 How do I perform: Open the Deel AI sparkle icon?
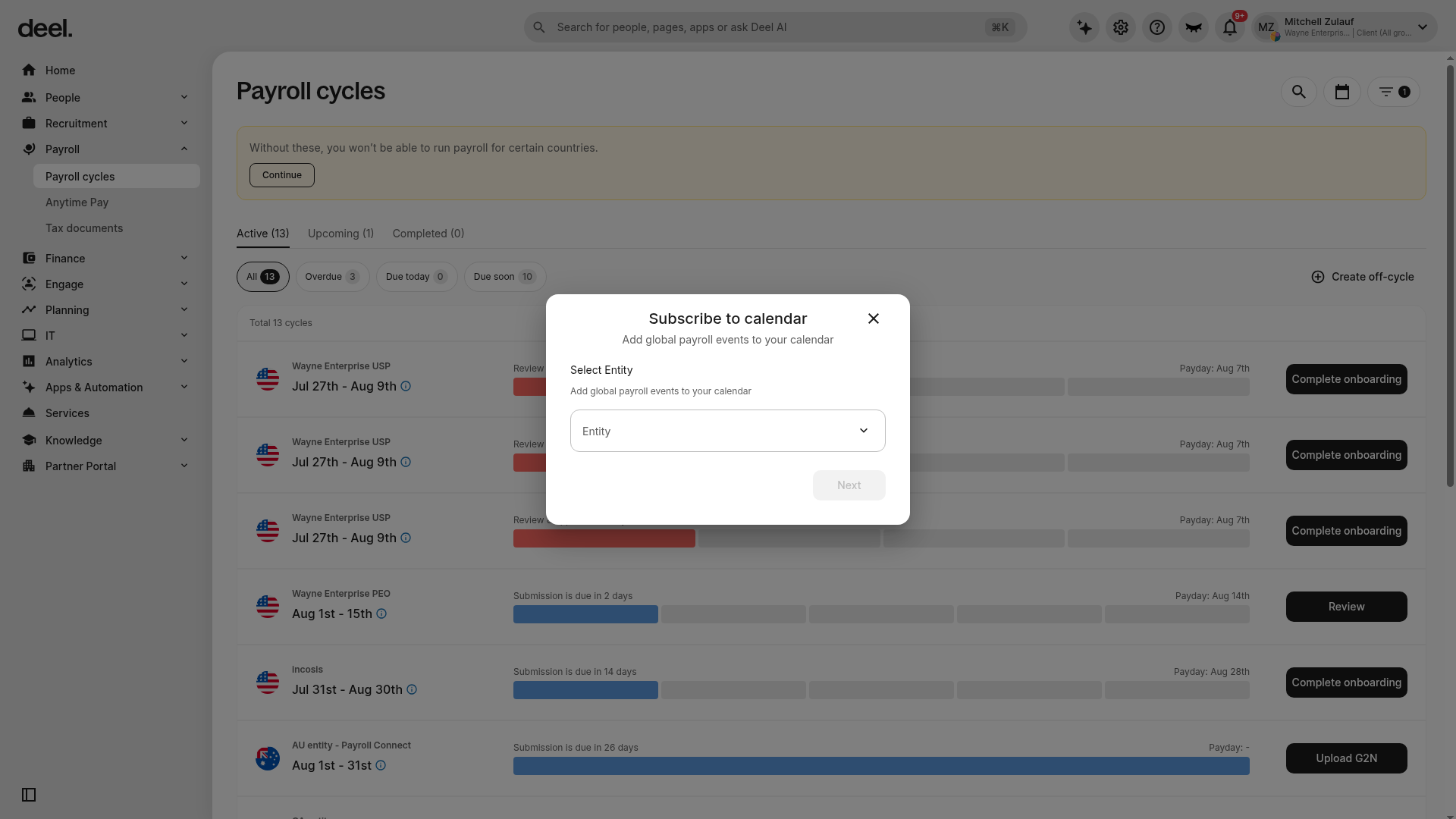click(1084, 27)
